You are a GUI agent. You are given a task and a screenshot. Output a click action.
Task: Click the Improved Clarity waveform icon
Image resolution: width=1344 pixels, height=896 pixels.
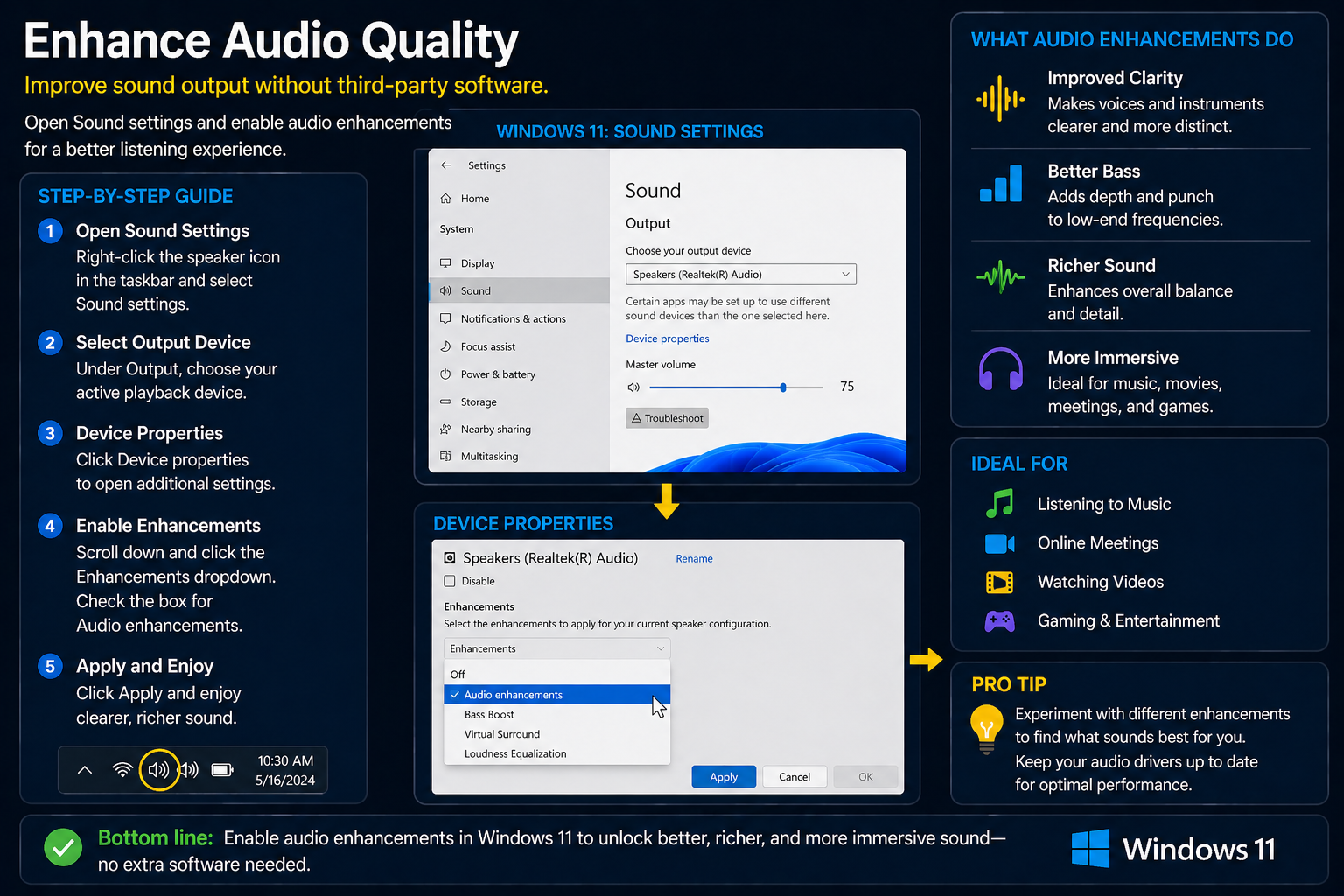[x=1000, y=99]
